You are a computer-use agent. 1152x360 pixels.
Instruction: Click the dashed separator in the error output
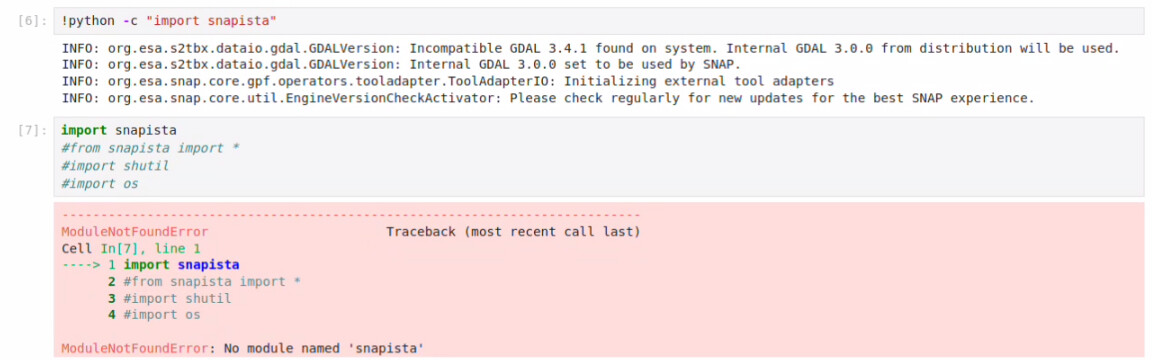351,215
